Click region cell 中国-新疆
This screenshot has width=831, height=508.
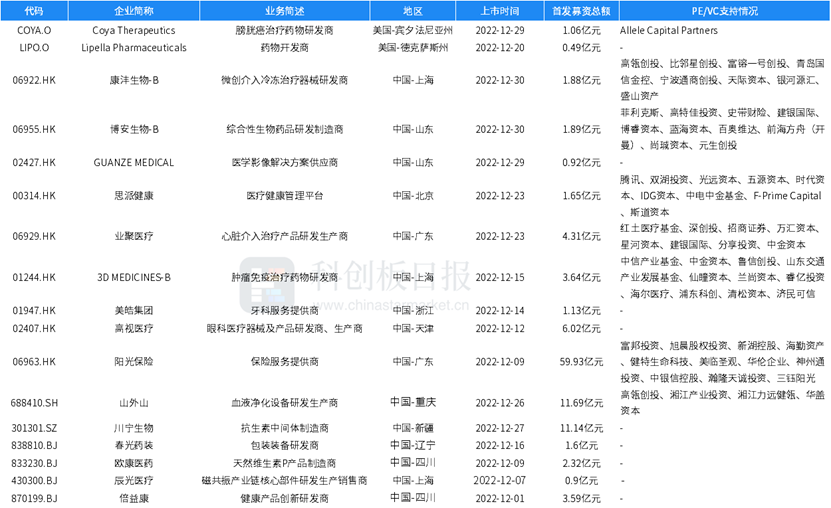click(413, 428)
